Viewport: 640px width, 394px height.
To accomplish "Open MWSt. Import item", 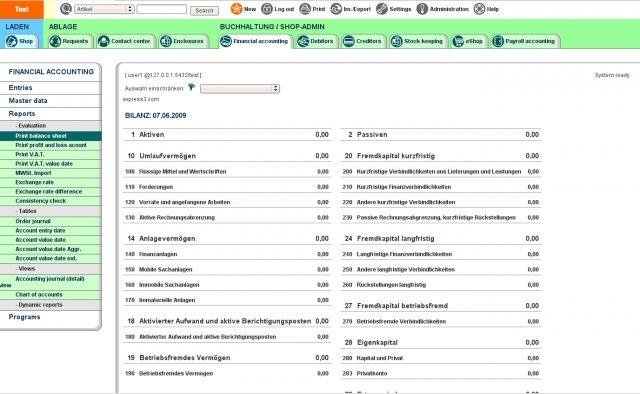I will click(x=51, y=173).
